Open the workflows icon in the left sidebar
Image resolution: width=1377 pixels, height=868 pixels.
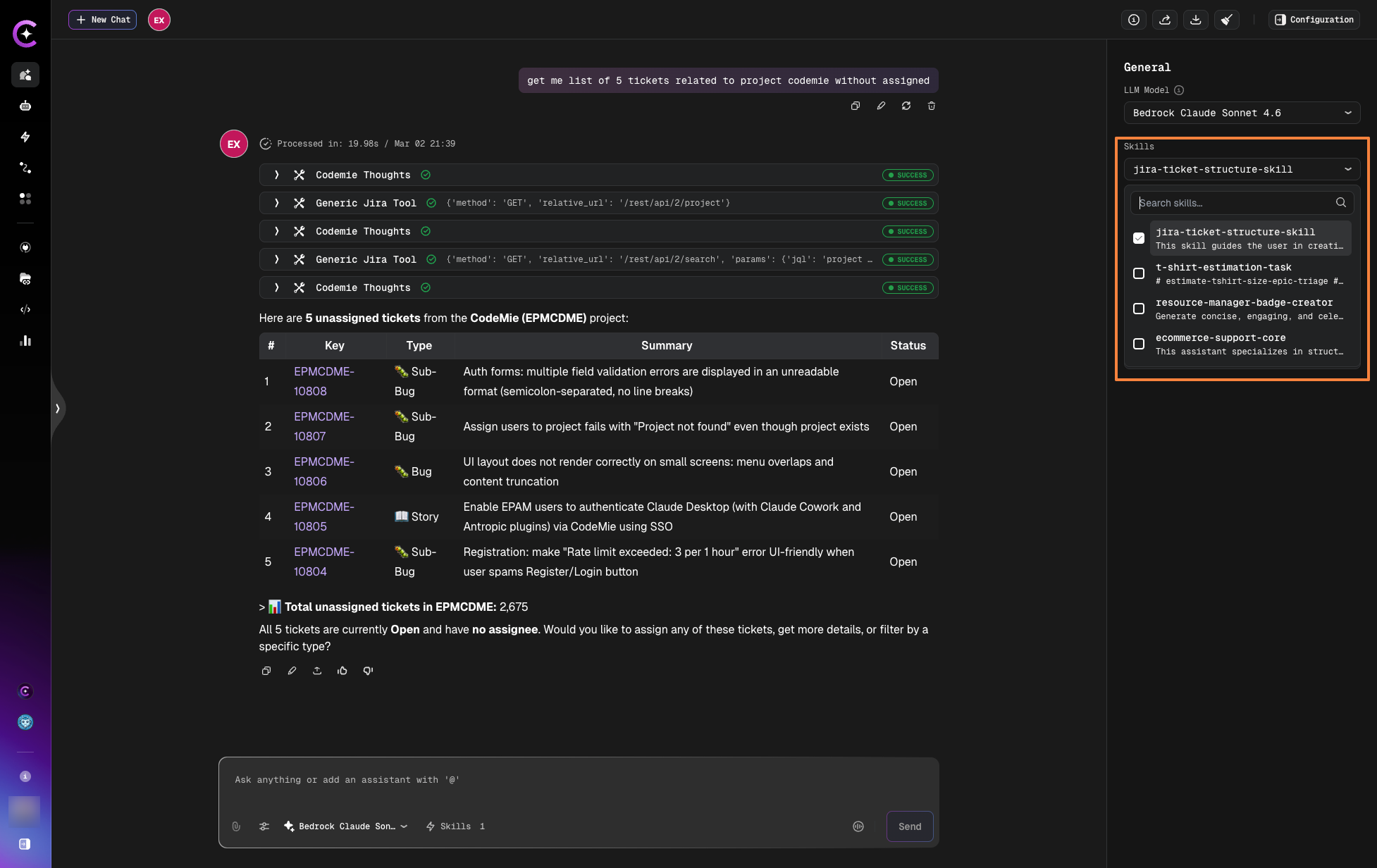tap(25, 168)
